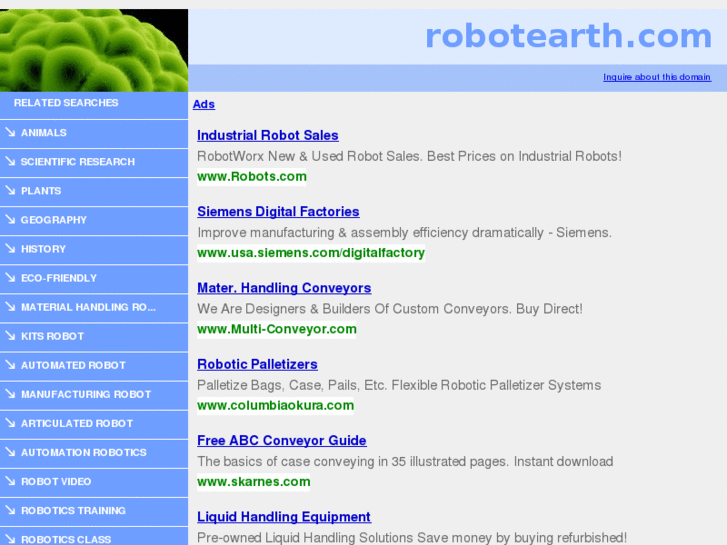Visit the www.skarnes.com URL

click(x=254, y=482)
